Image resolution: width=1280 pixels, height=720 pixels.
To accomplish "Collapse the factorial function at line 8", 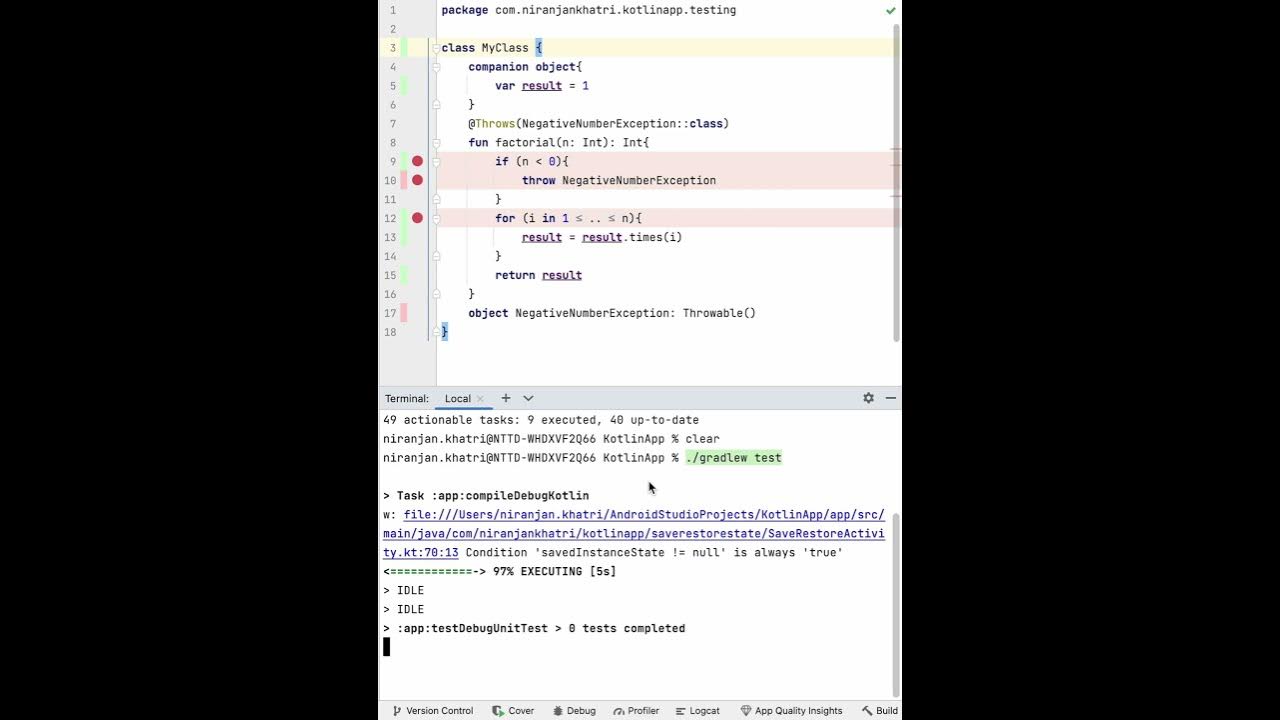I will (x=436, y=143).
